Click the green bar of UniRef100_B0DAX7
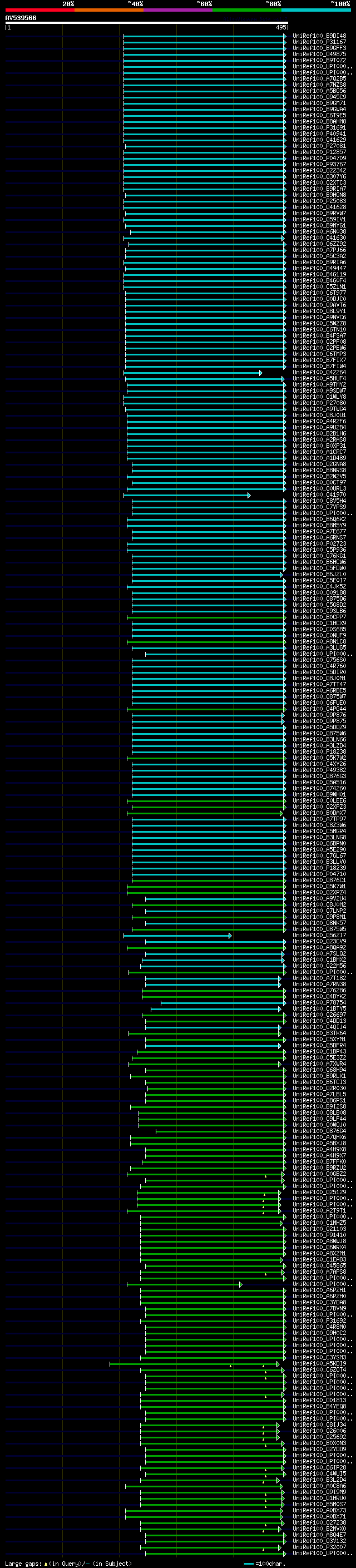356x1568 pixels. 205,813
